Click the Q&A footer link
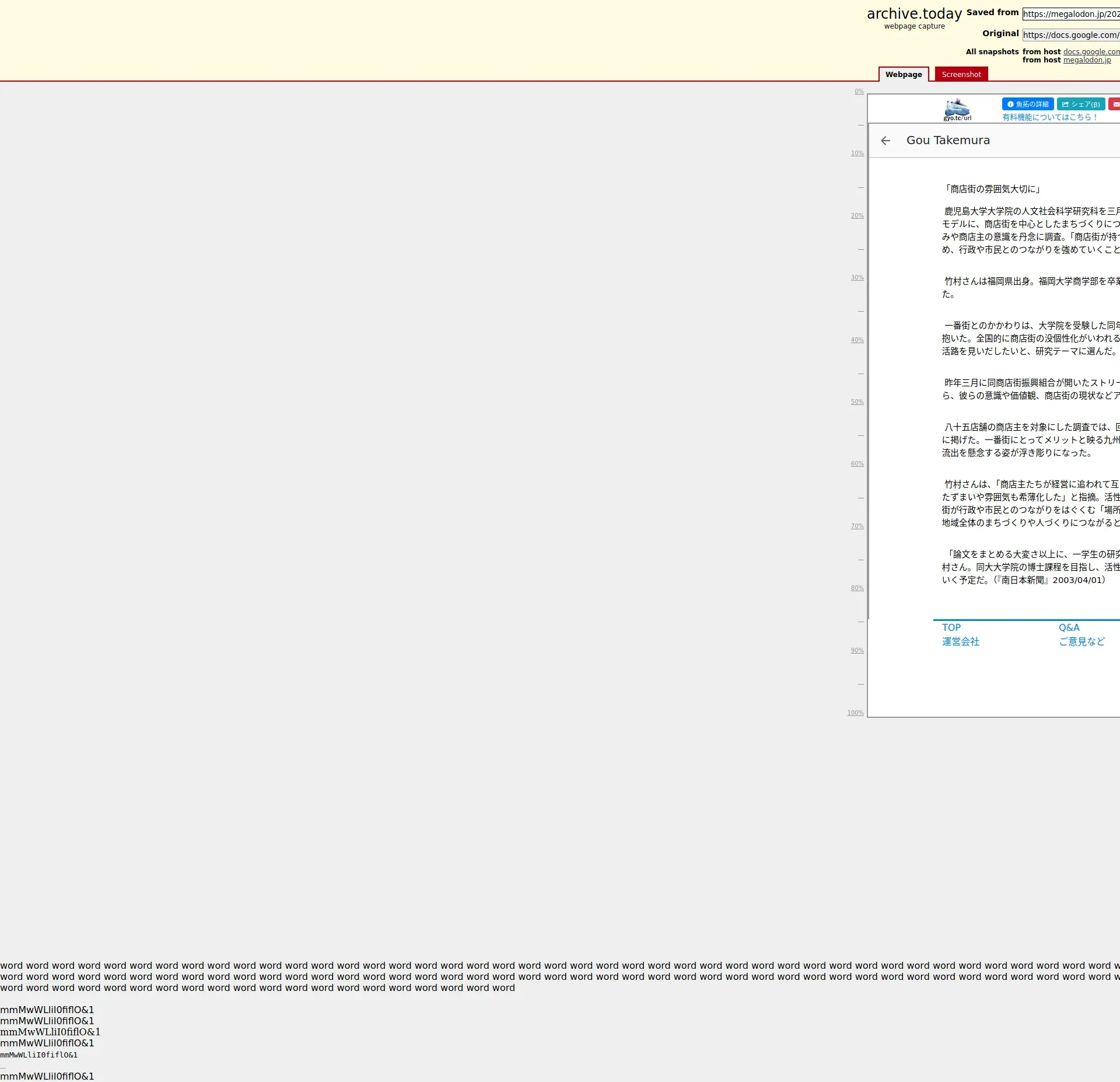 click(1069, 627)
